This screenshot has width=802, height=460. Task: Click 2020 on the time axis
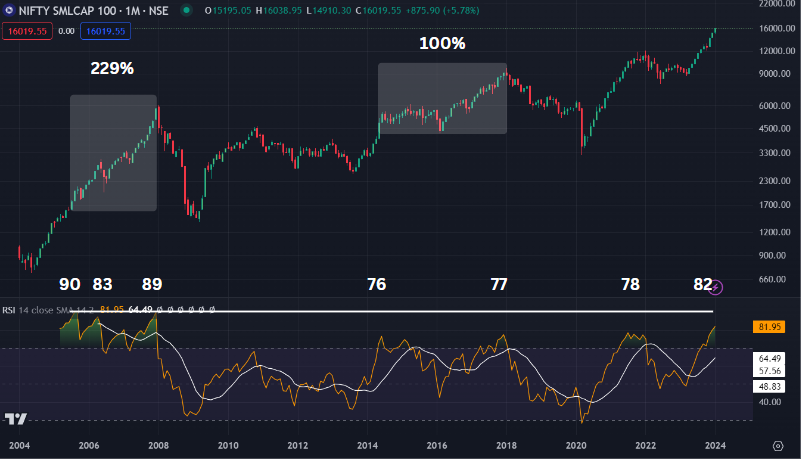(576, 446)
